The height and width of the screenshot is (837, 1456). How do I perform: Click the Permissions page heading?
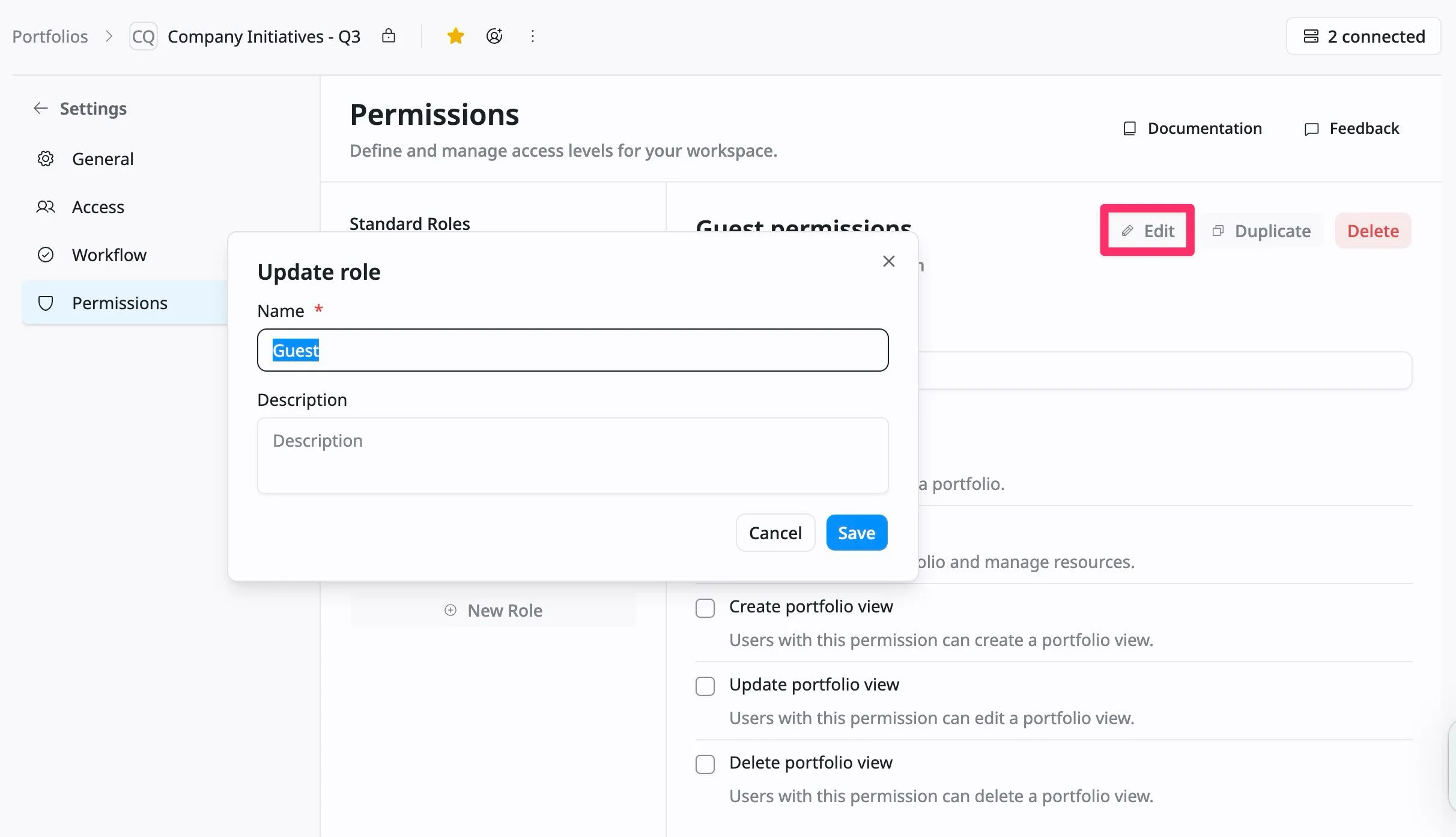tap(434, 114)
